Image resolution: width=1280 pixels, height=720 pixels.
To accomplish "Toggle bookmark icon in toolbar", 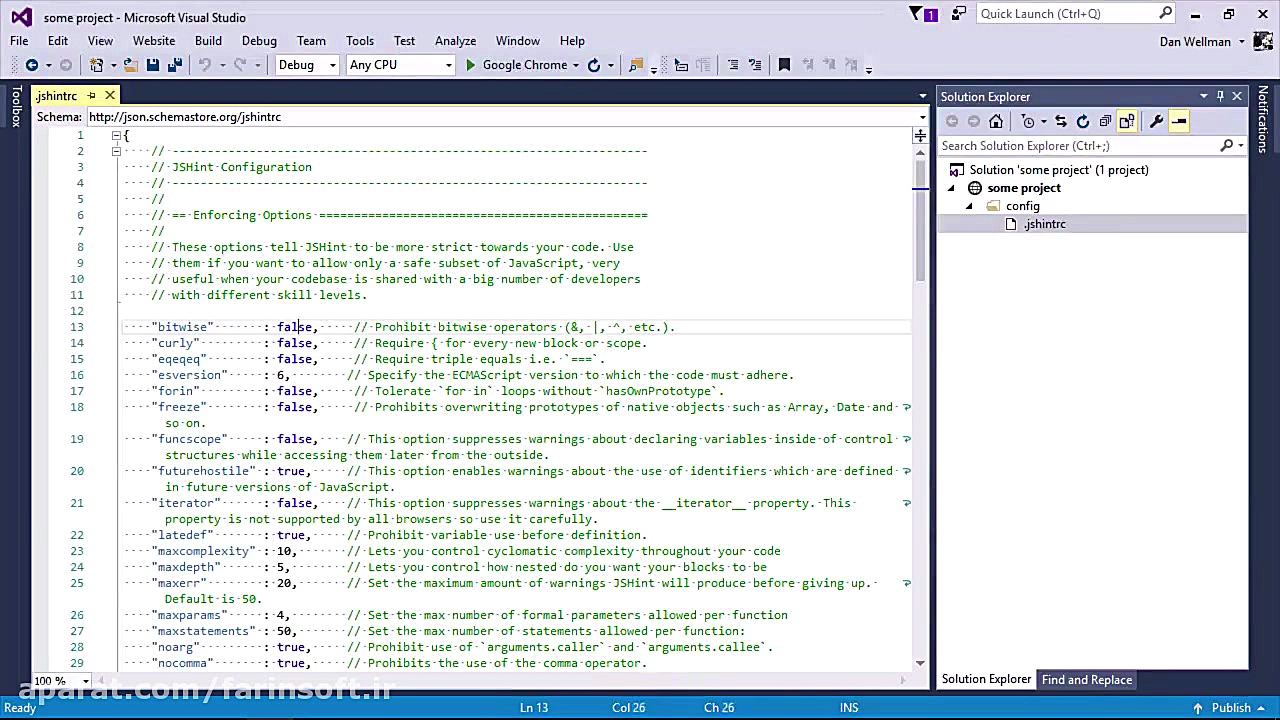I will click(x=784, y=65).
